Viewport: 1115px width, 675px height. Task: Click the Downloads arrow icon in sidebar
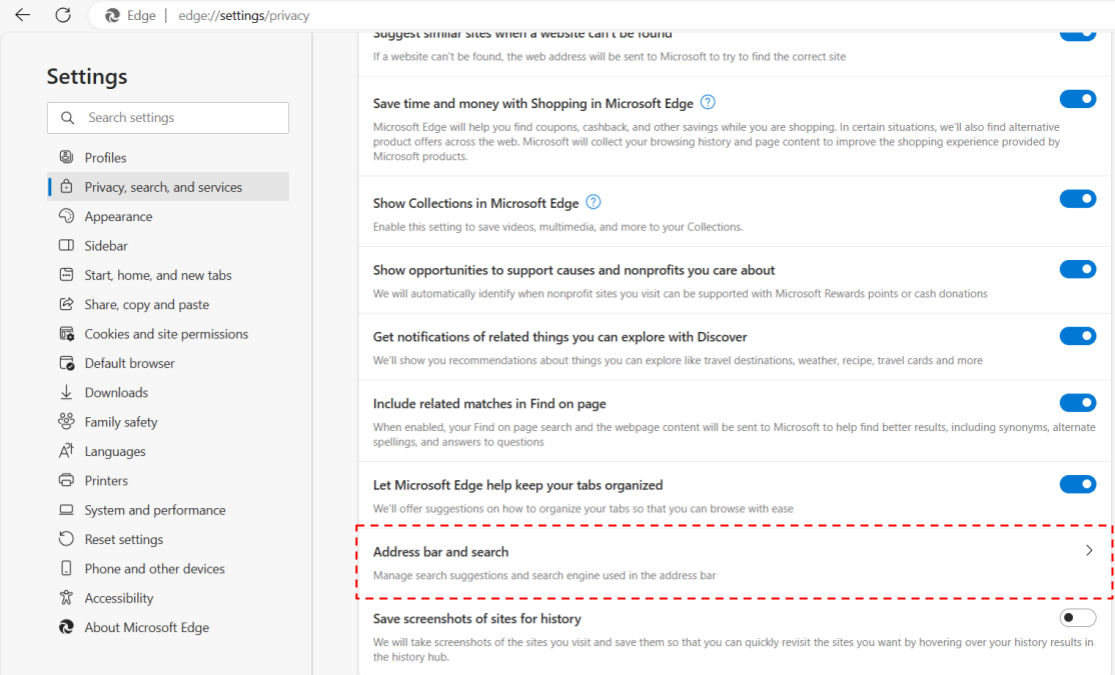[66, 392]
